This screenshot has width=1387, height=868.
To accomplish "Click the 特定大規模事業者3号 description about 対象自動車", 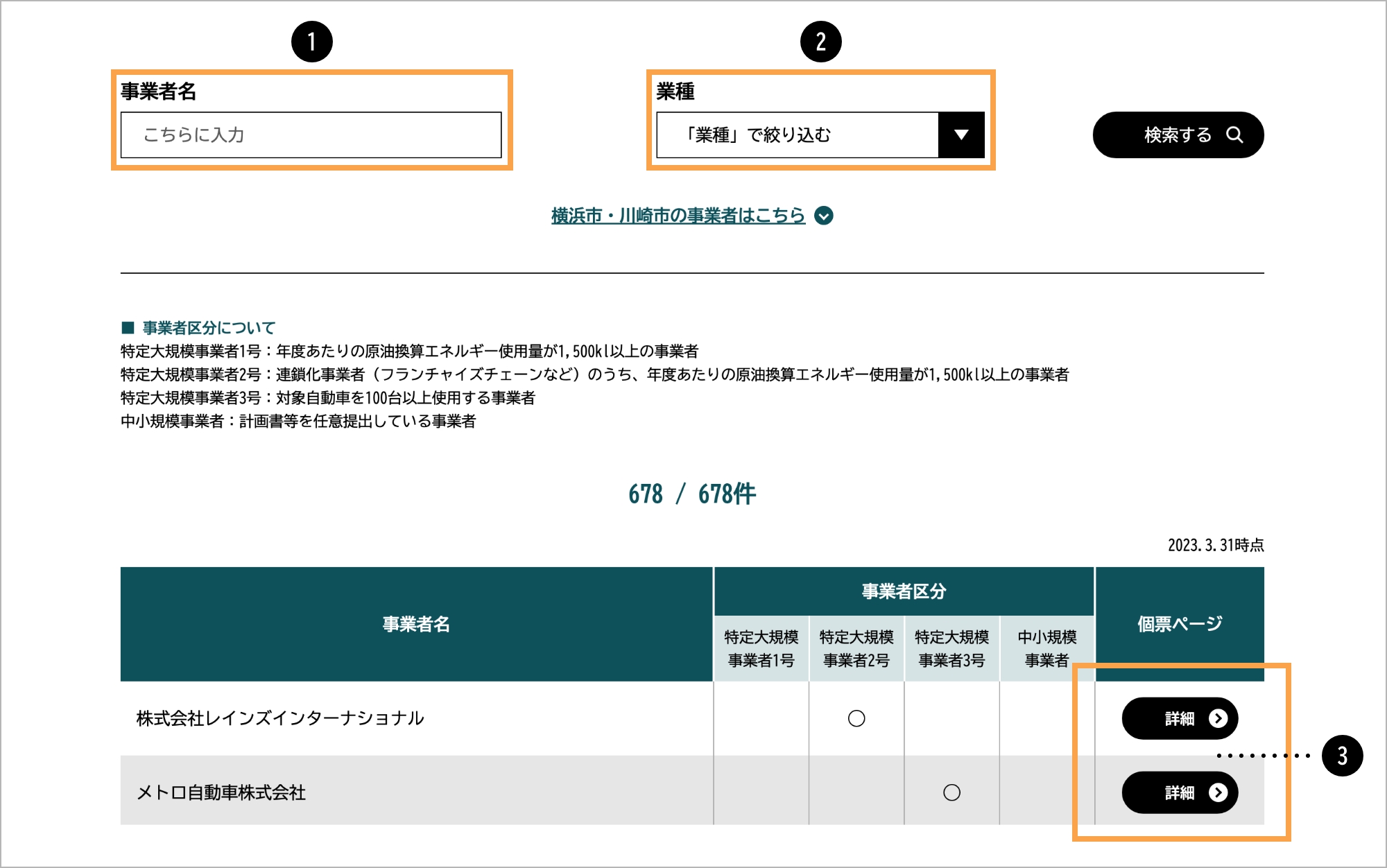I will [x=328, y=397].
